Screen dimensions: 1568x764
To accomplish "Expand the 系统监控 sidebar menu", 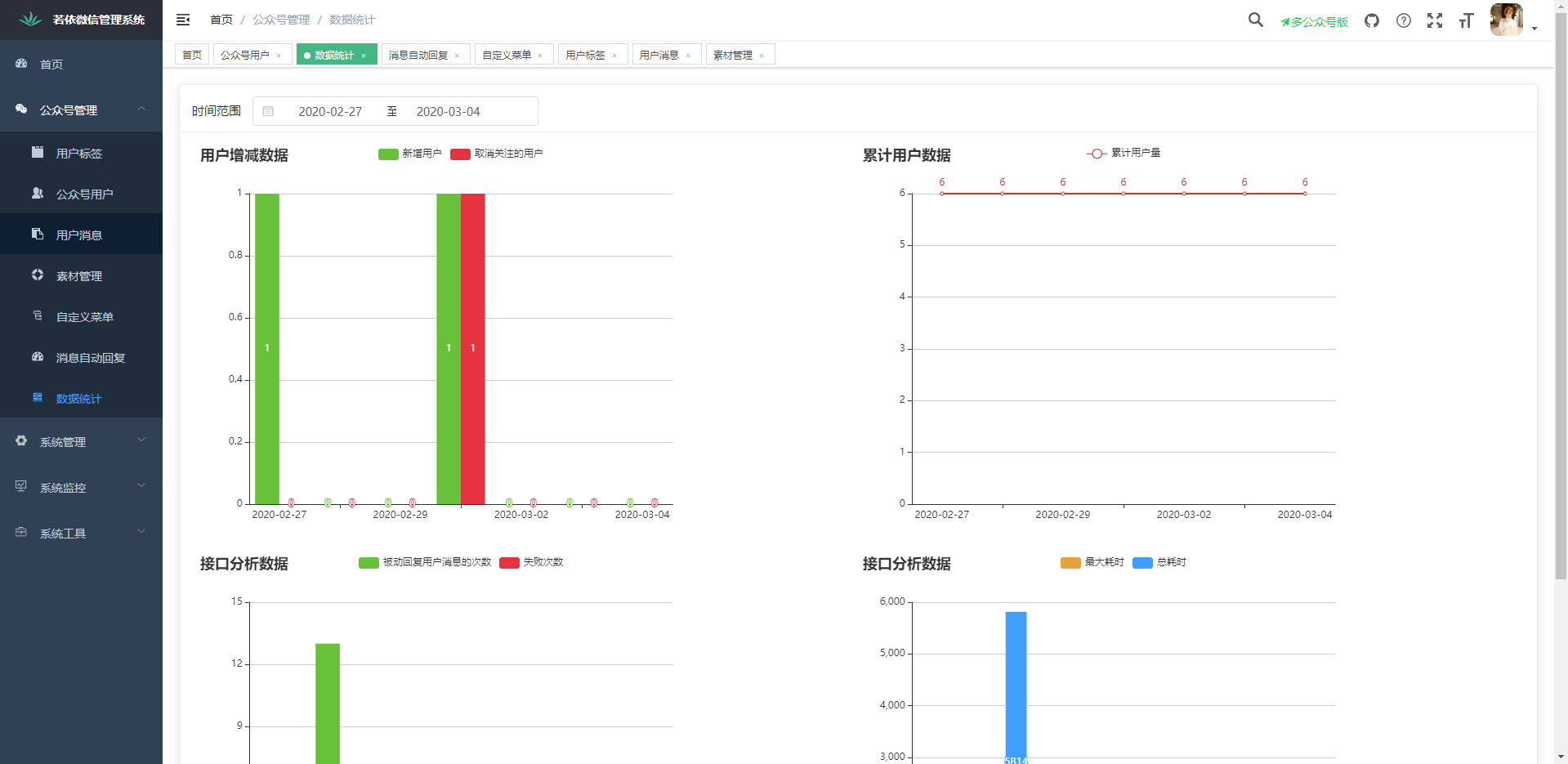I will [81, 487].
